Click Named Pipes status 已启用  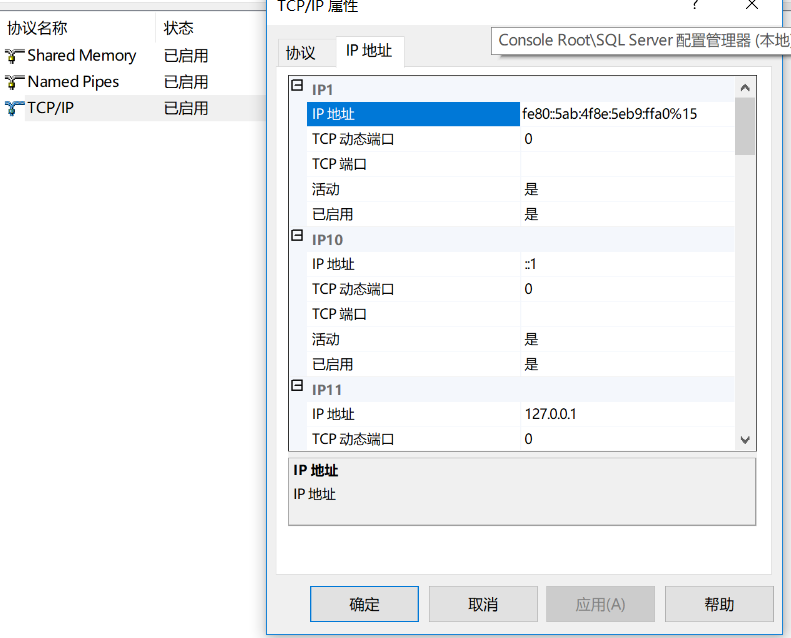[186, 82]
